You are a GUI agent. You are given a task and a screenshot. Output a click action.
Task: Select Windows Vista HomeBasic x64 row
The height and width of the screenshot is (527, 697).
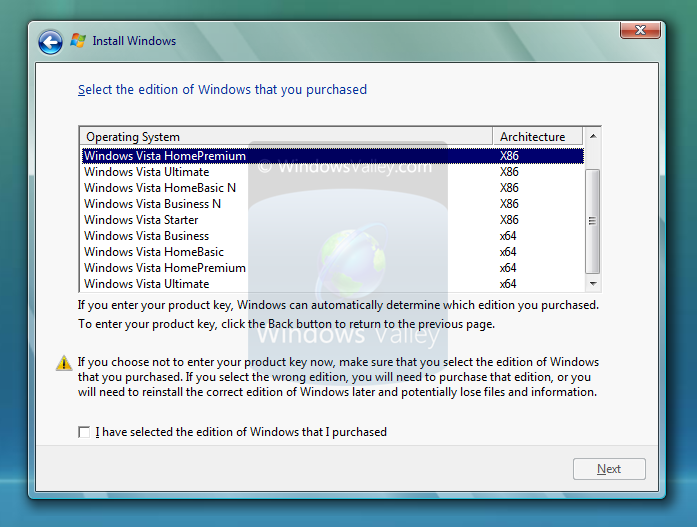coord(332,252)
